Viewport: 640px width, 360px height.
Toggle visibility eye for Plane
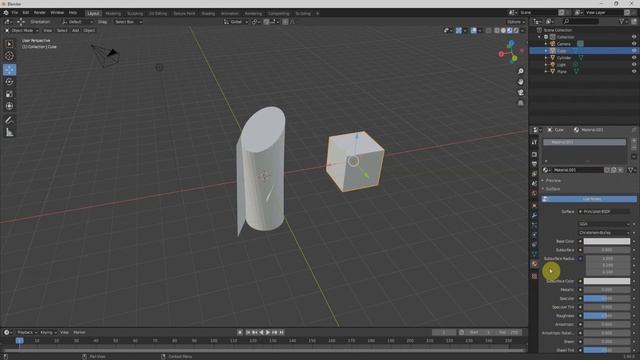(x=634, y=71)
